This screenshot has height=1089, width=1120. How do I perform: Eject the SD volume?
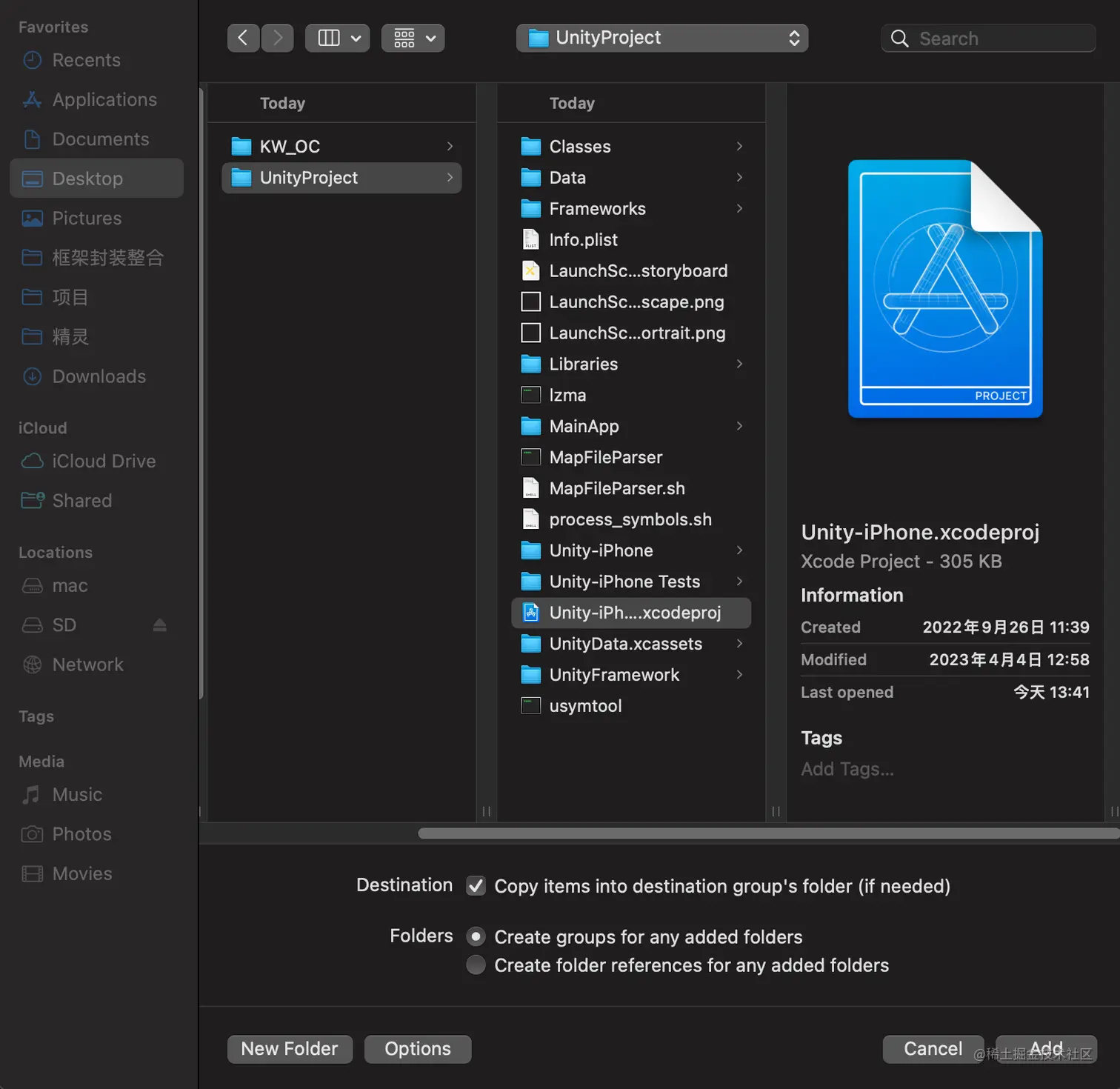pos(159,625)
